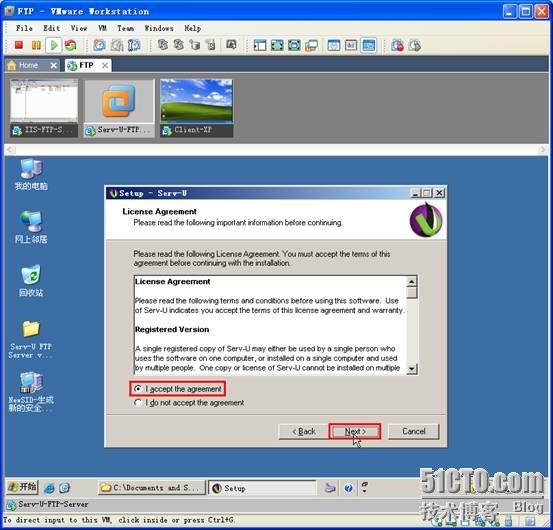Select the IIS-FTP-S... VM thumbnail
Viewport: 553px width, 530px height.
(44, 108)
